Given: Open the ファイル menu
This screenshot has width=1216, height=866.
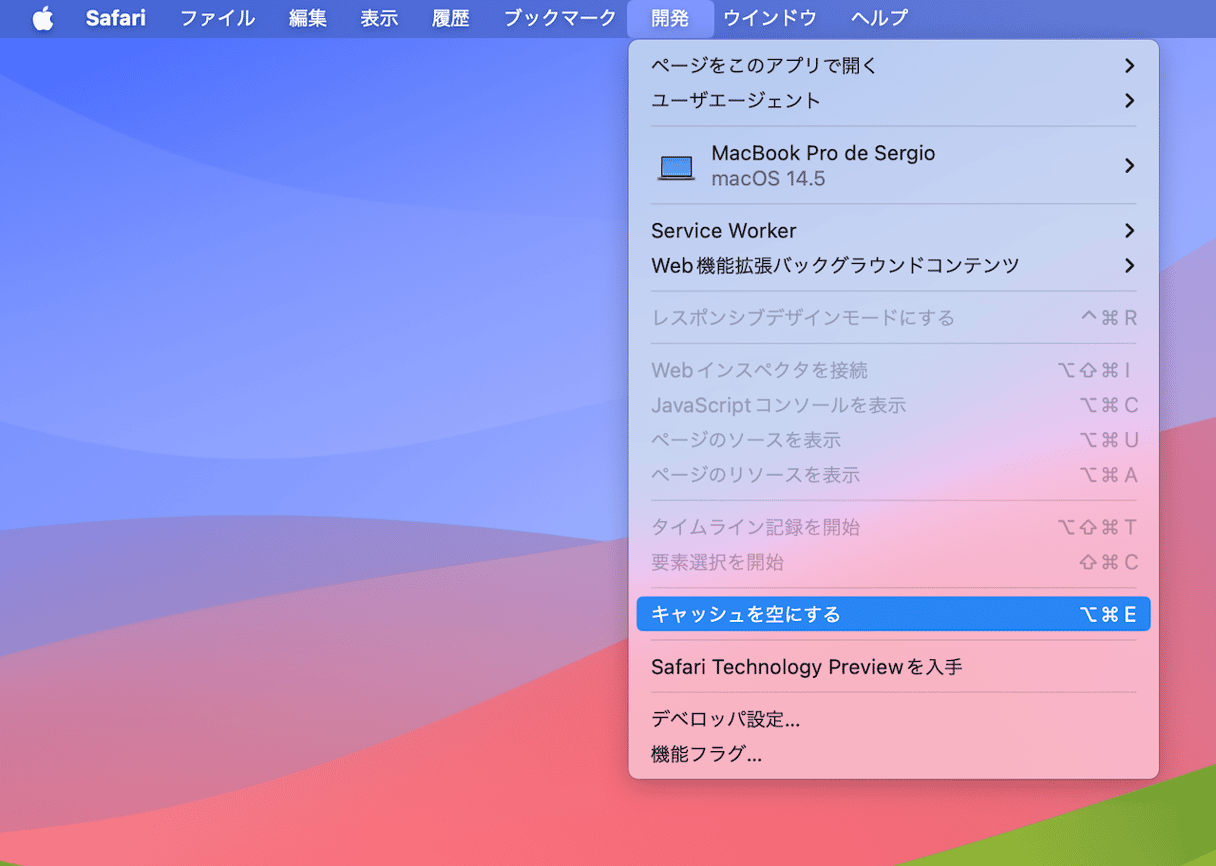Looking at the screenshot, I should click(217, 18).
